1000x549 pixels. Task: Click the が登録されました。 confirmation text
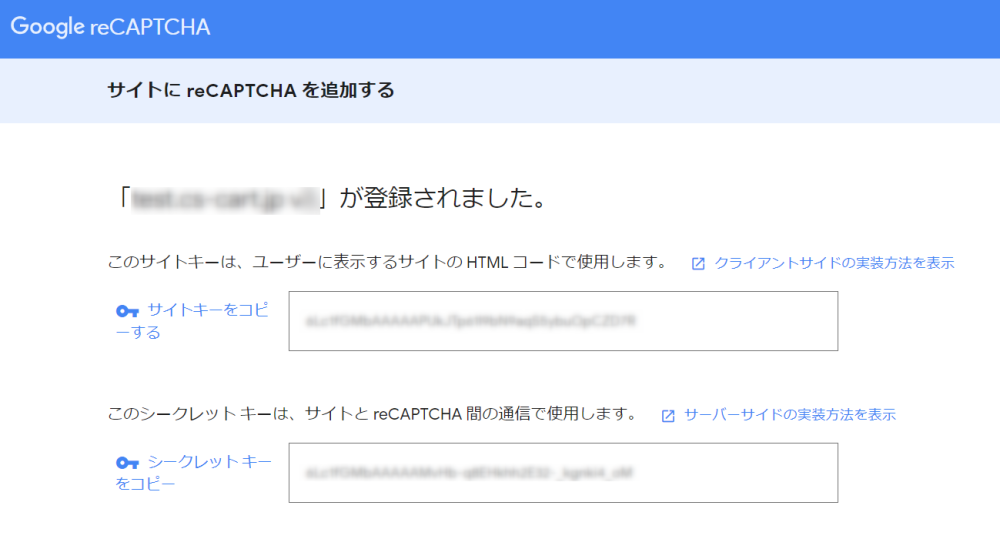pos(443,198)
